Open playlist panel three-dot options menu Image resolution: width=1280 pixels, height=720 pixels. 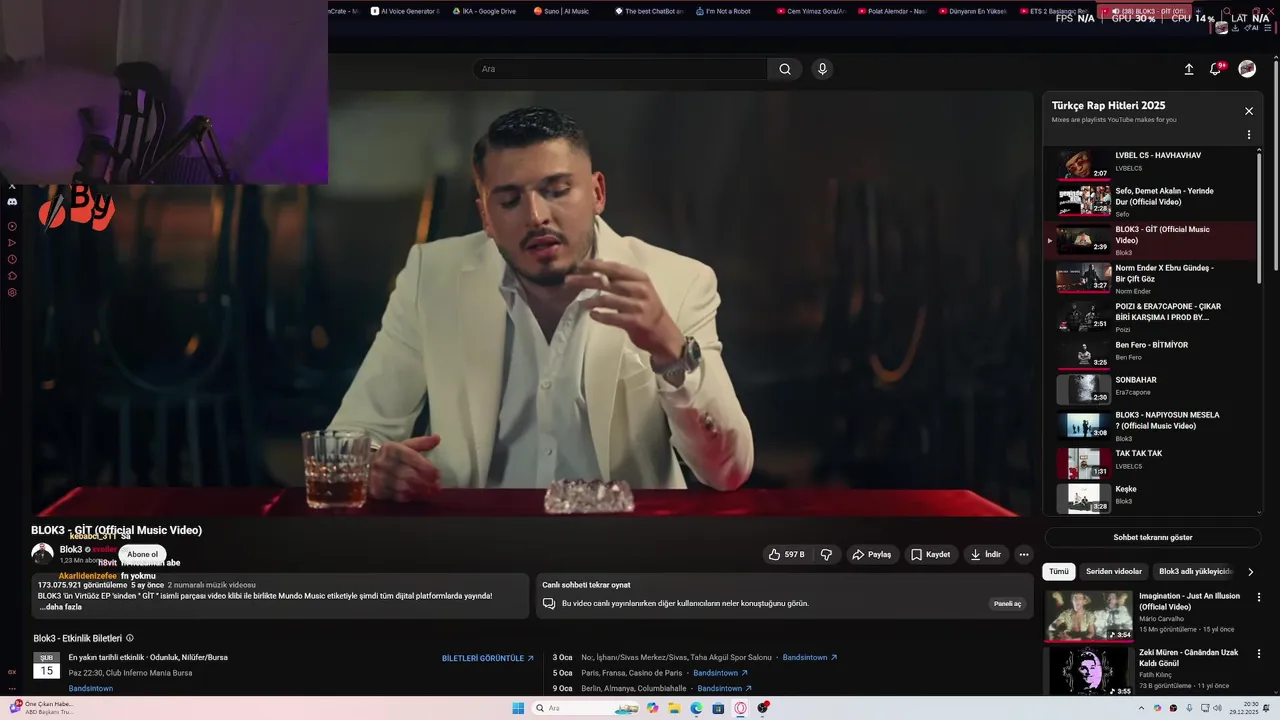click(x=1249, y=135)
